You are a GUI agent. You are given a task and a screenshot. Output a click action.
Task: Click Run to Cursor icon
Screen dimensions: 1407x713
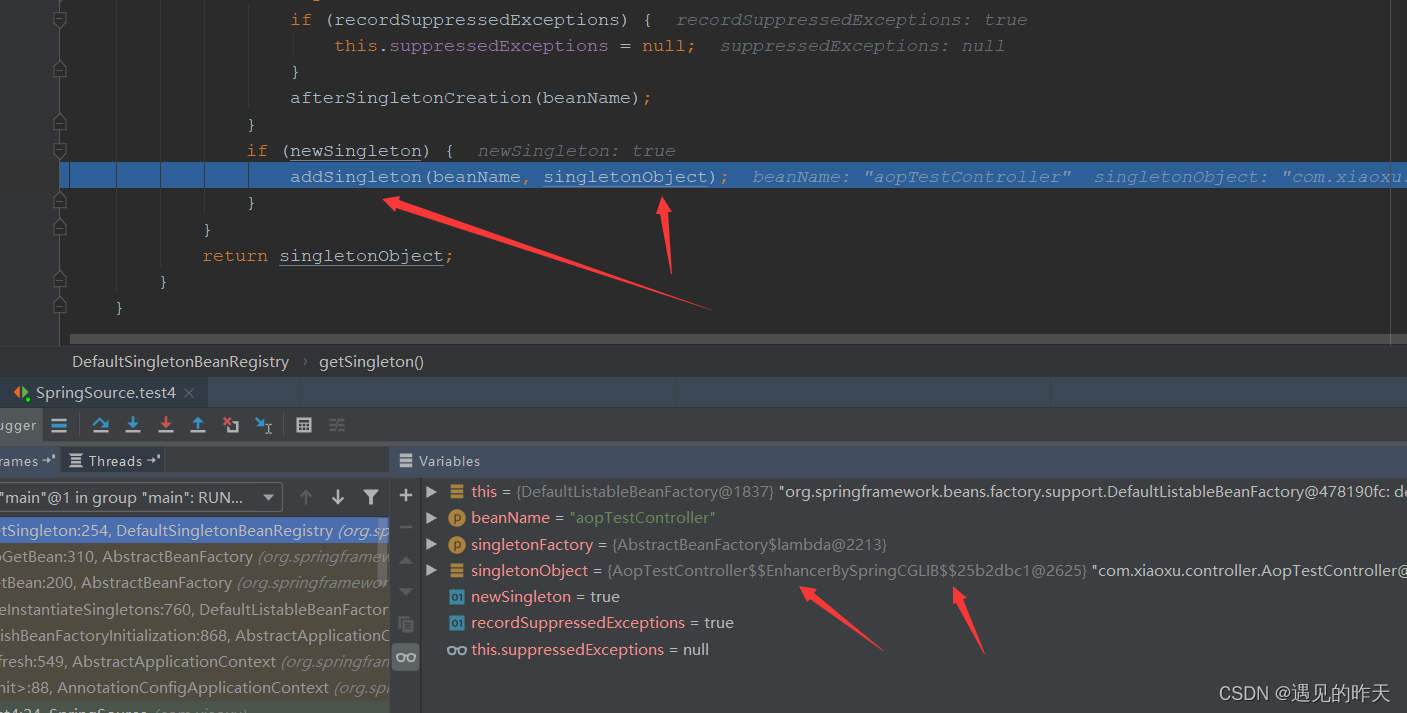[x=263, y=425]
